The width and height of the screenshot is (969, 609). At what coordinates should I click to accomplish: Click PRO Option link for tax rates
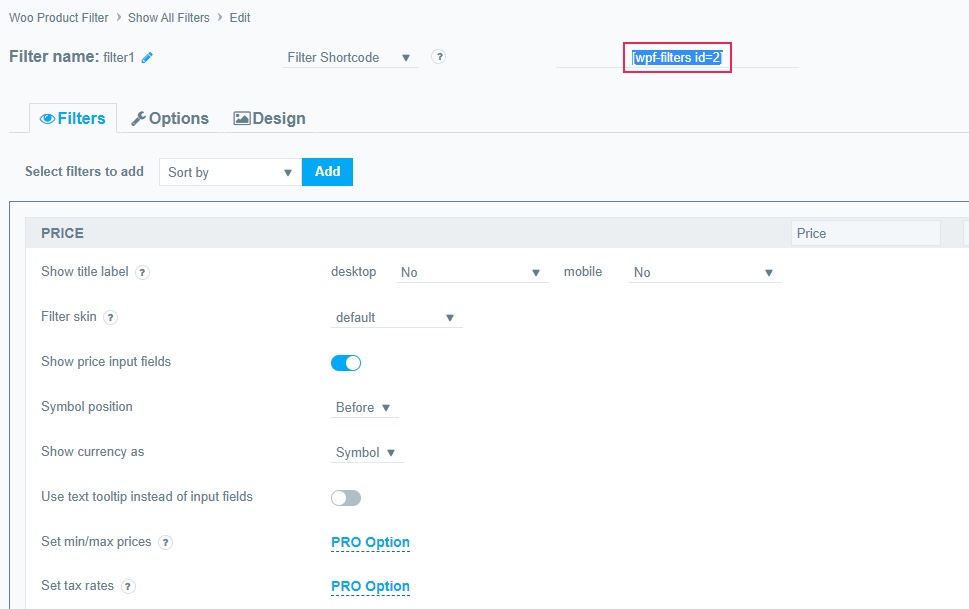tap(370, 586)
